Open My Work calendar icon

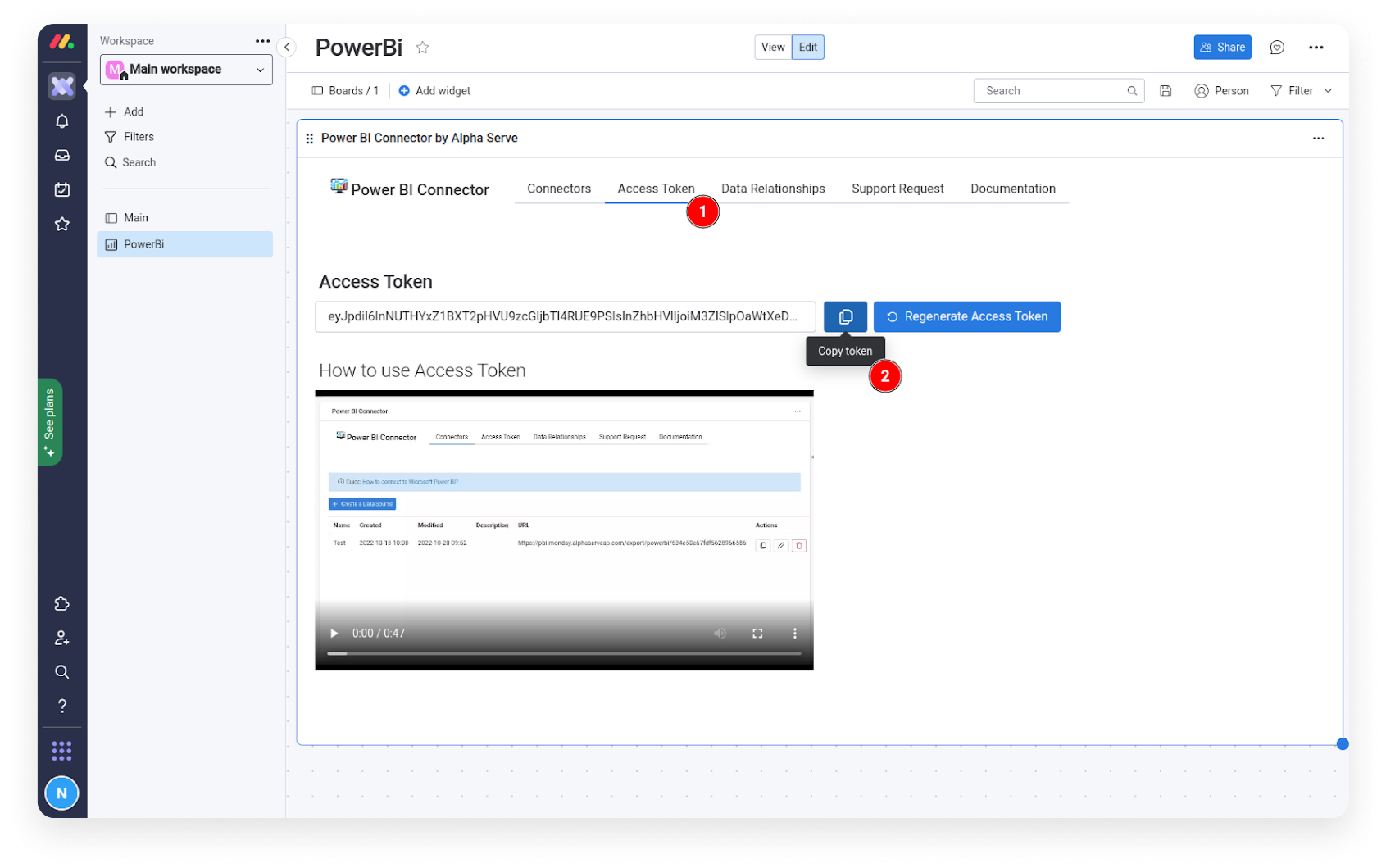61,189
